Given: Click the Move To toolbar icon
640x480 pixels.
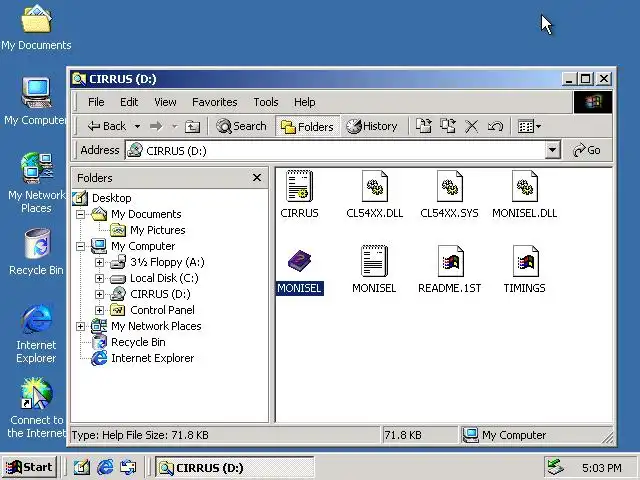Looking at the screenshot, I should pyautogui.click(x=424, y=126).
